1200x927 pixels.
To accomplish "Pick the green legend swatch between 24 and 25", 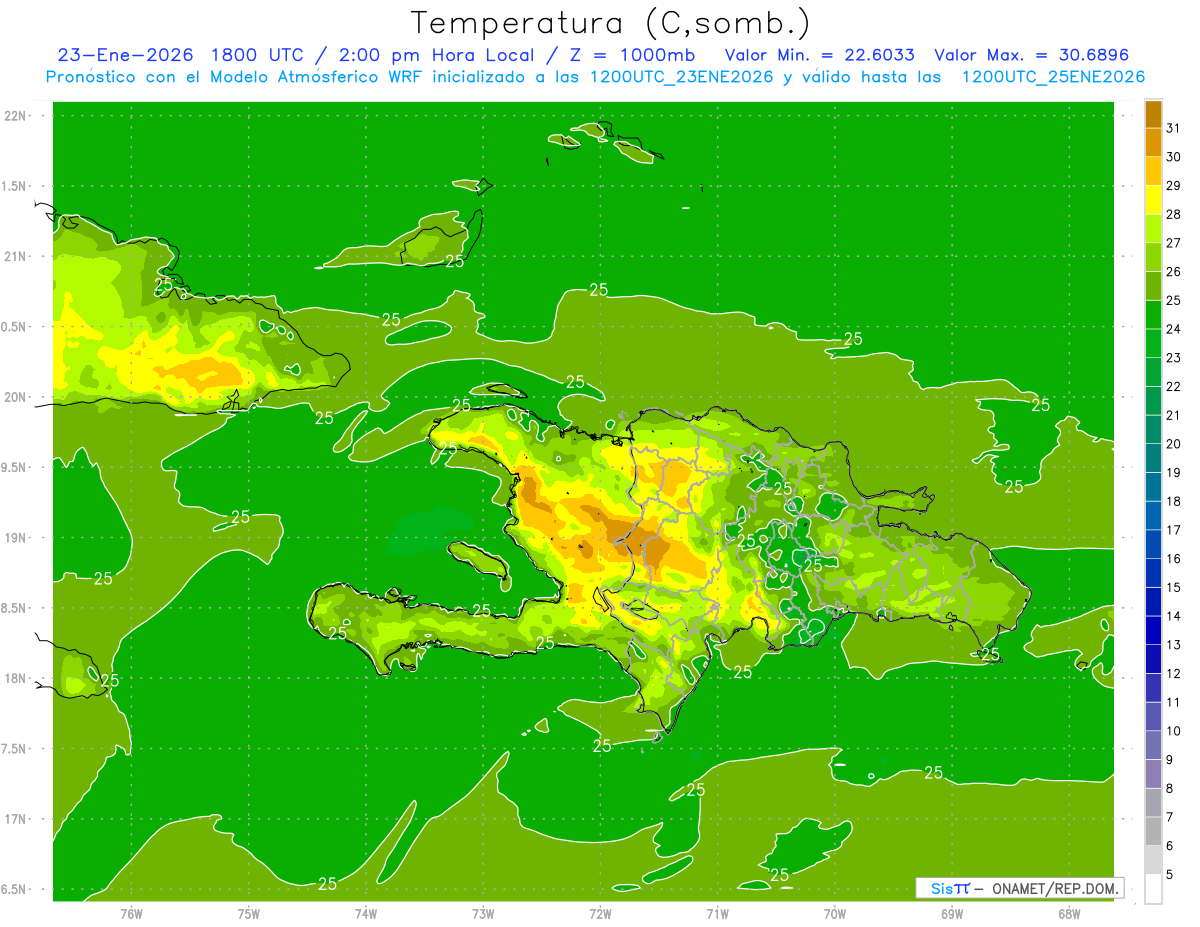I will (1153, 315).
